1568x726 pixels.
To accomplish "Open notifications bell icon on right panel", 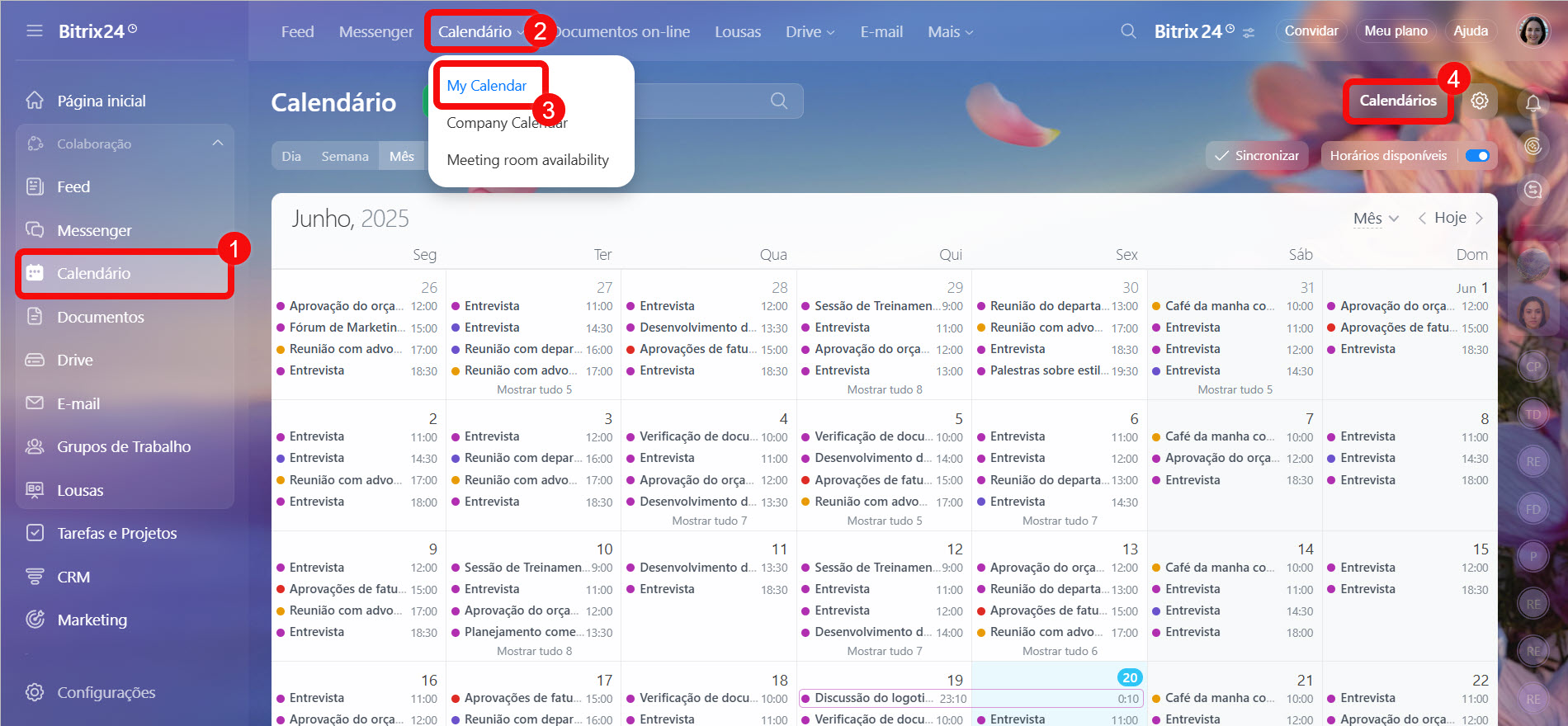I will coord(1533,103).
